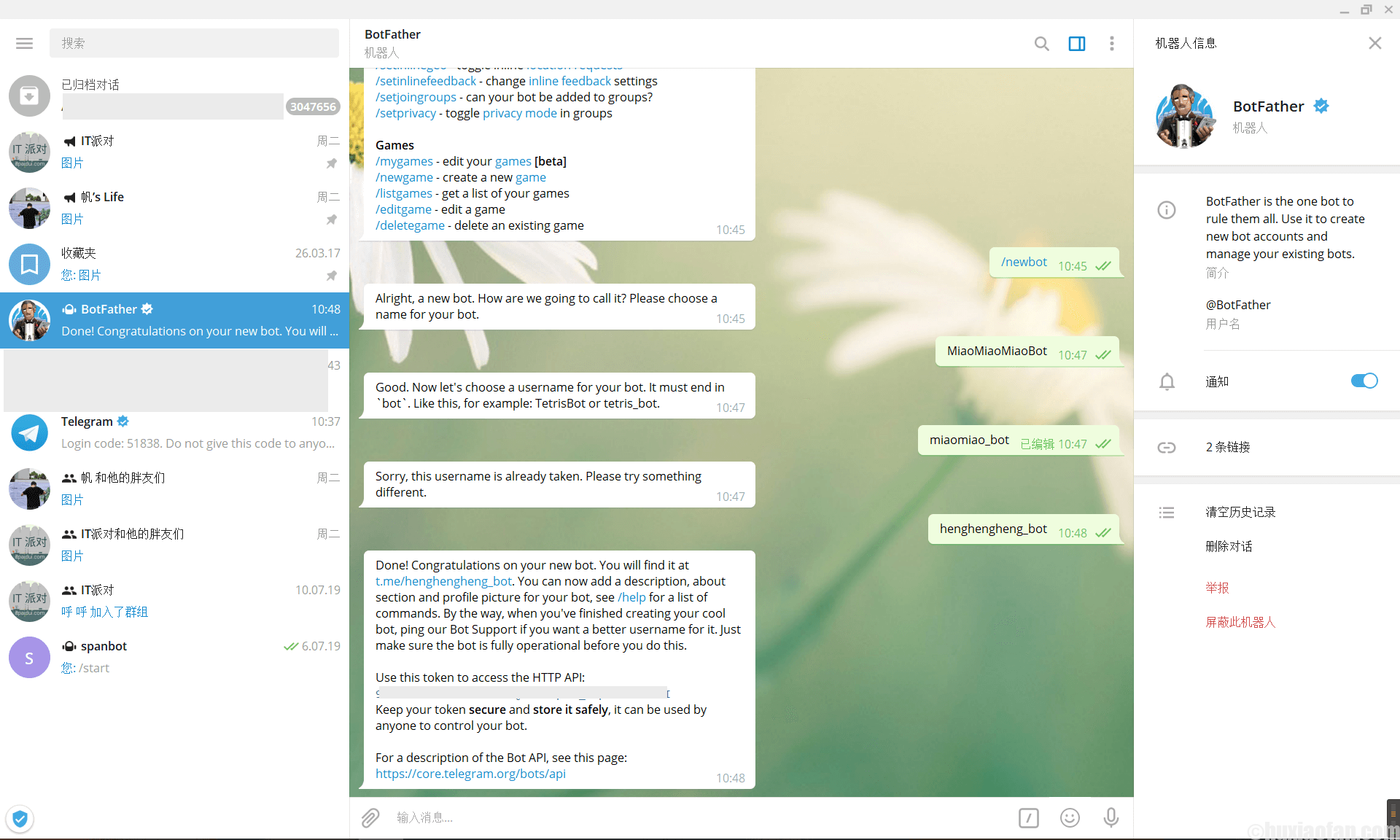Viewport: 1400px width, 840px height.
Task: Click the info circle icon
Action: tap(1167, 210)
